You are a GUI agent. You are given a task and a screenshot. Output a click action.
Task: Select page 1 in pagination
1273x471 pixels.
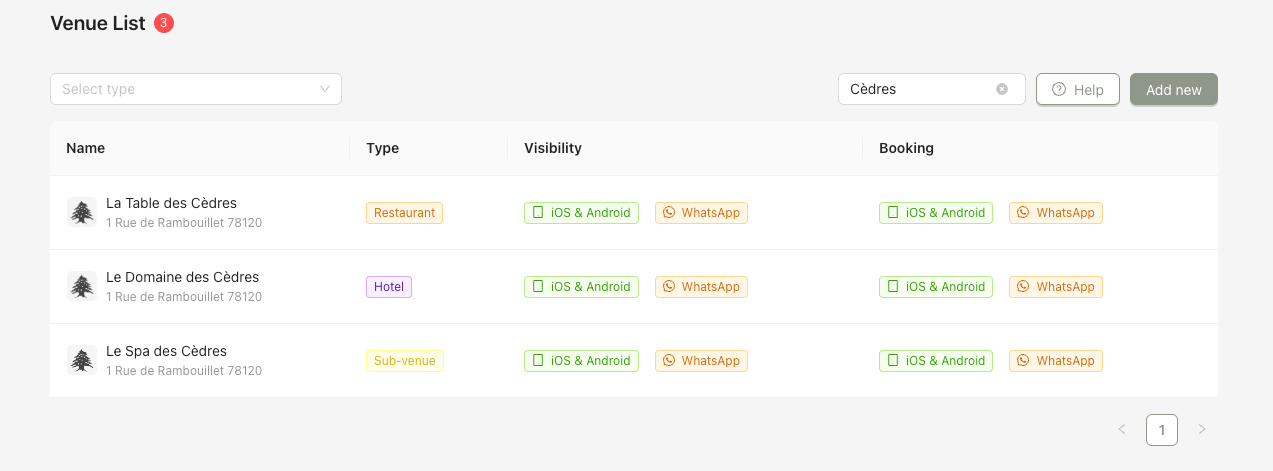coord(1162,430)
